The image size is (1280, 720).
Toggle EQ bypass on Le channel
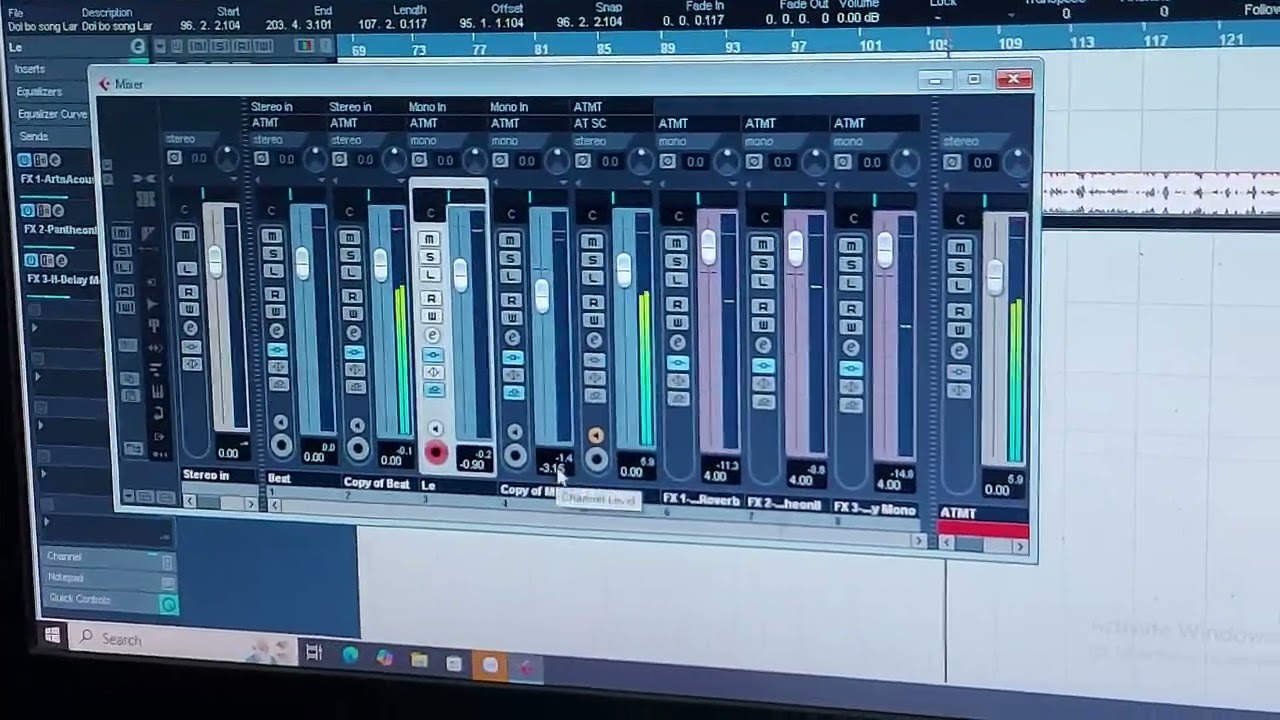433,372
